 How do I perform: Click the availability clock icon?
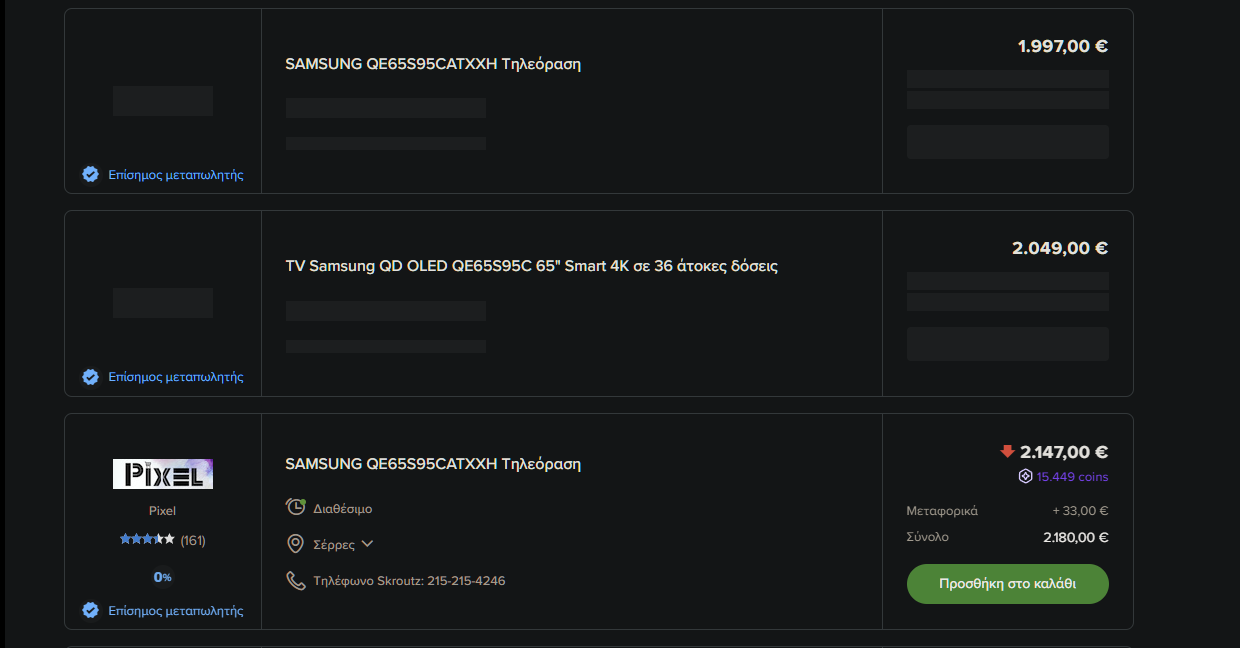point(296,507)
